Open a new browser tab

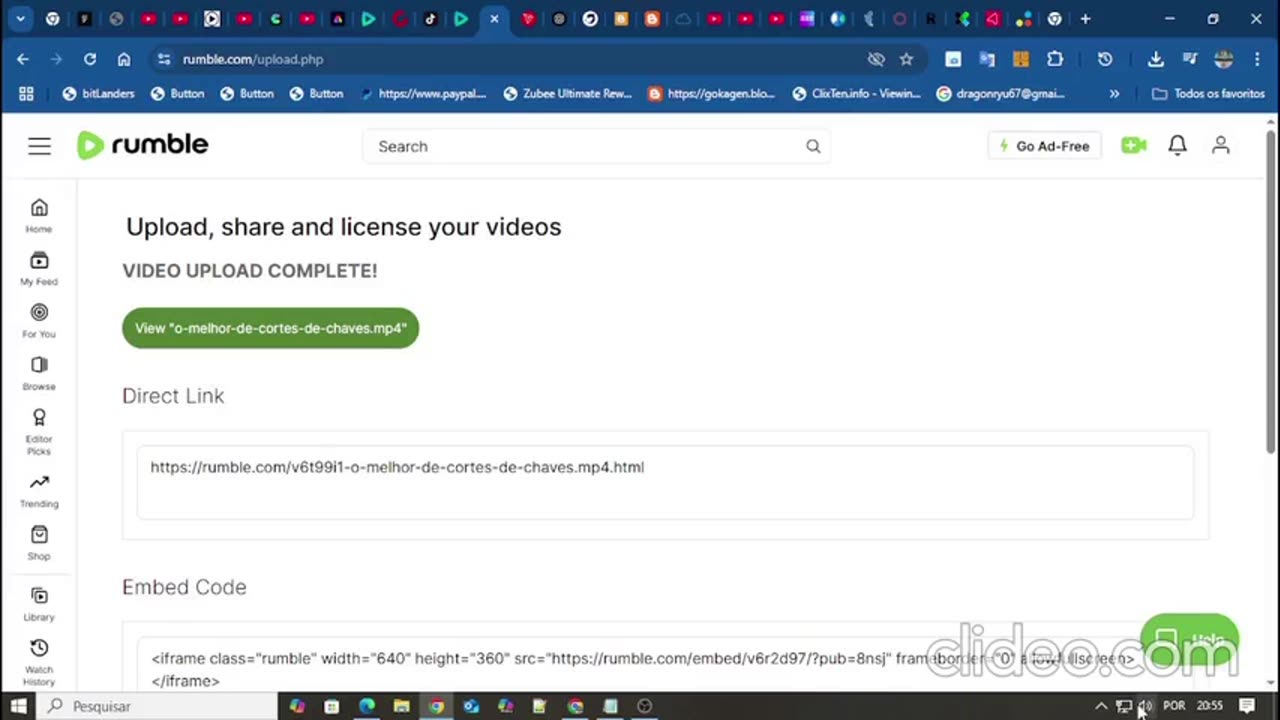coord(1085,19)
